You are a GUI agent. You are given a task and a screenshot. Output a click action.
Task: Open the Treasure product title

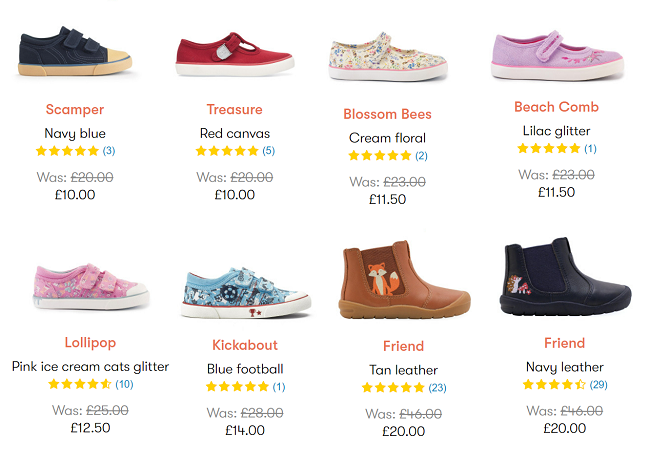[x=234, y=109]
